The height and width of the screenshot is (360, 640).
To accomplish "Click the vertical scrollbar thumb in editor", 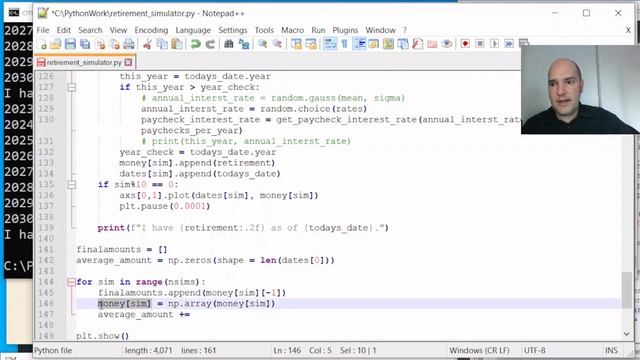I will [627, 290].
